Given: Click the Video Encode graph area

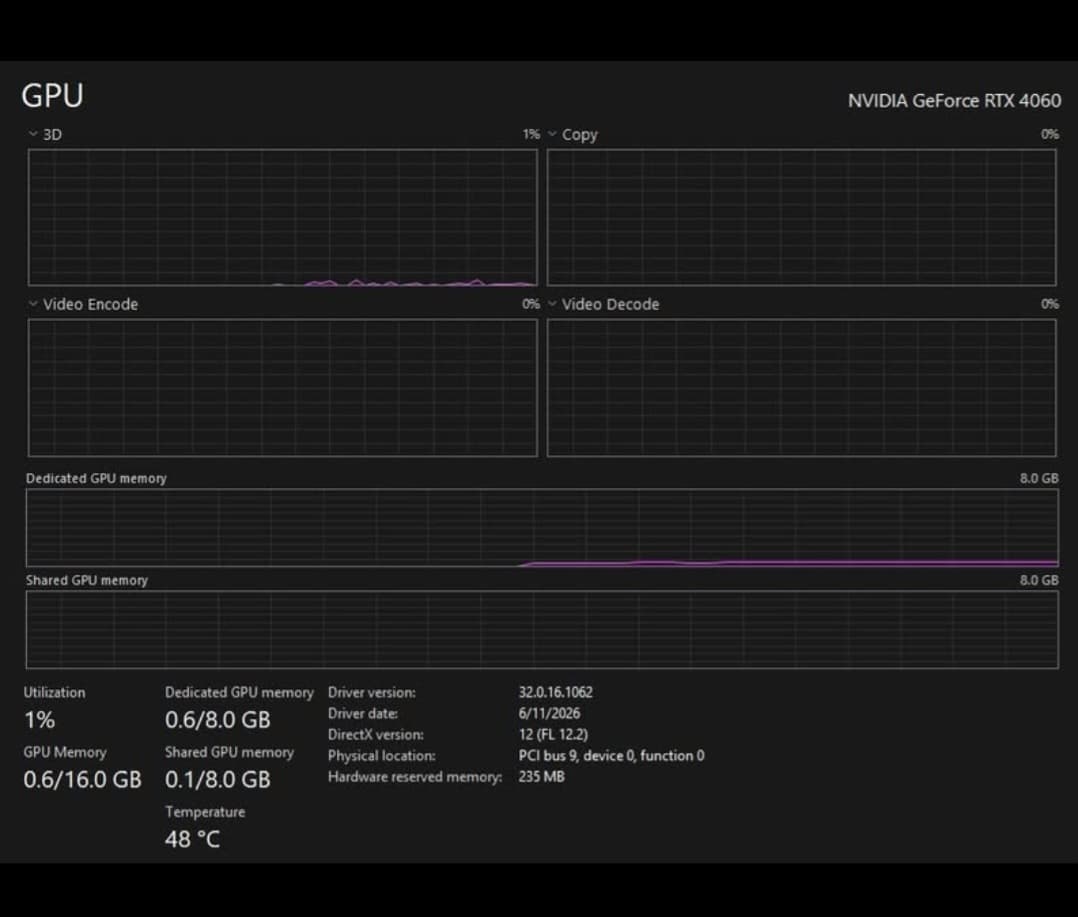Looking at the screenshot, I should point(283,388).
